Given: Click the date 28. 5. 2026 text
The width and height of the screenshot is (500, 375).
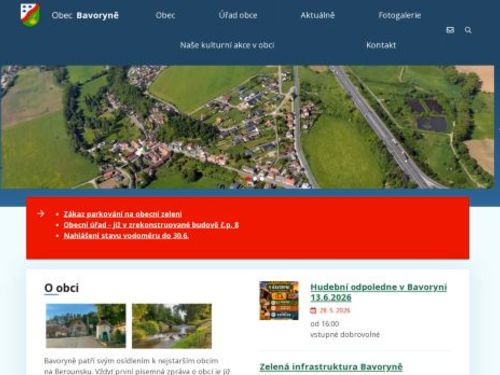Looking at the screenshot, I should click(x=335, y=310).
